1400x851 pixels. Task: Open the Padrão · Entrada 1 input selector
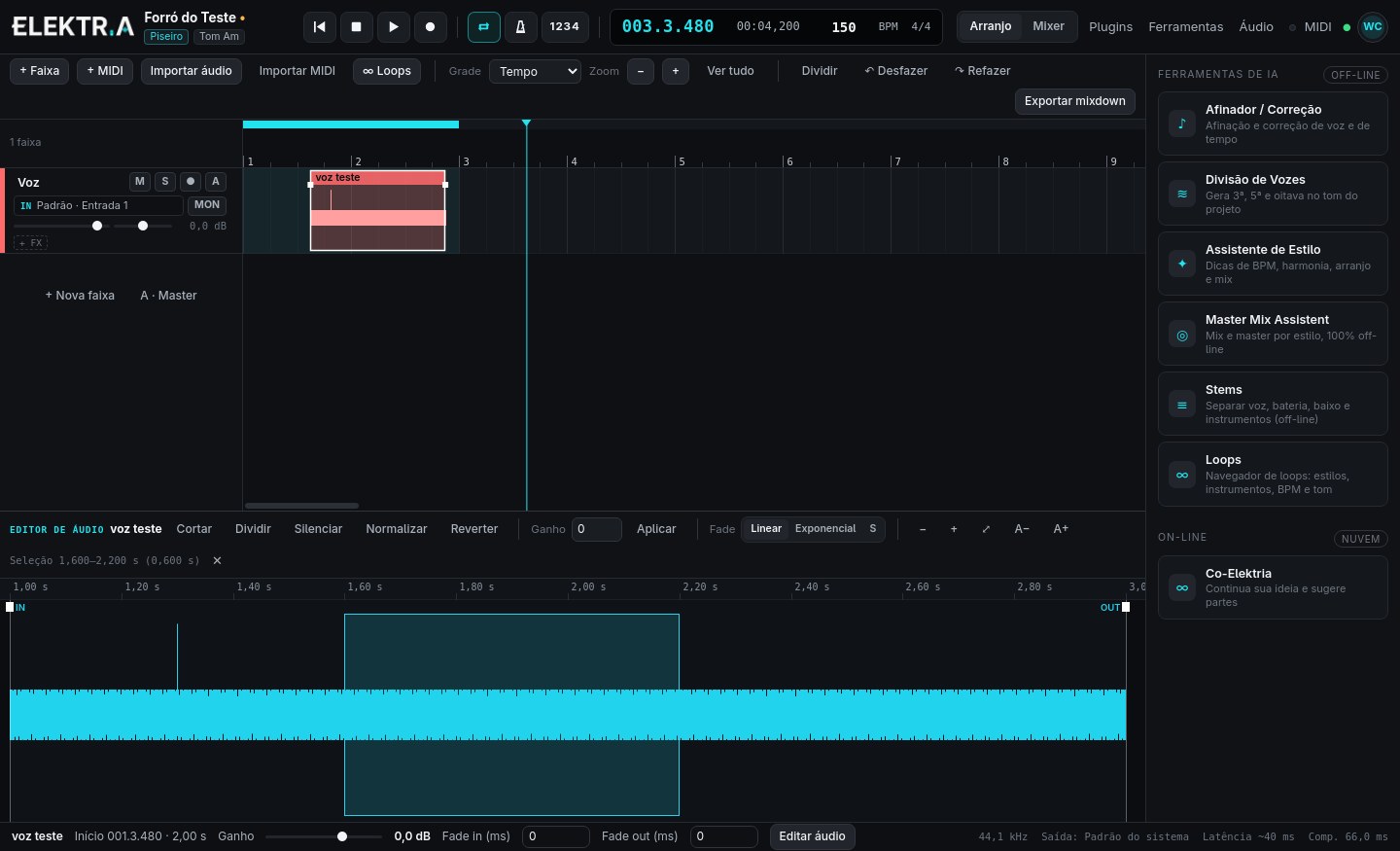98,205
